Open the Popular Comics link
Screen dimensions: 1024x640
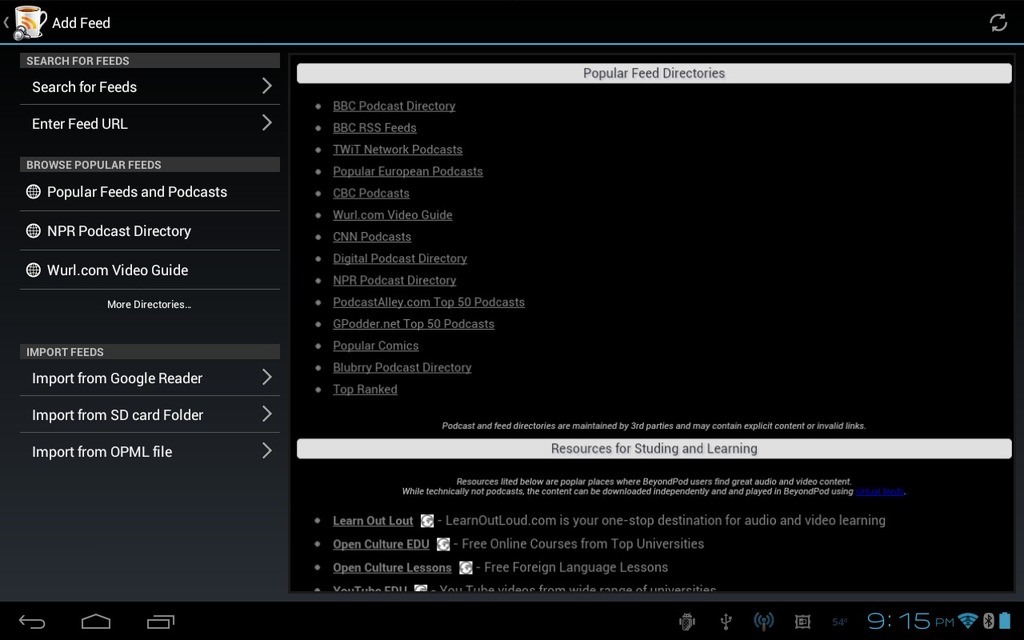pos(376,345)
